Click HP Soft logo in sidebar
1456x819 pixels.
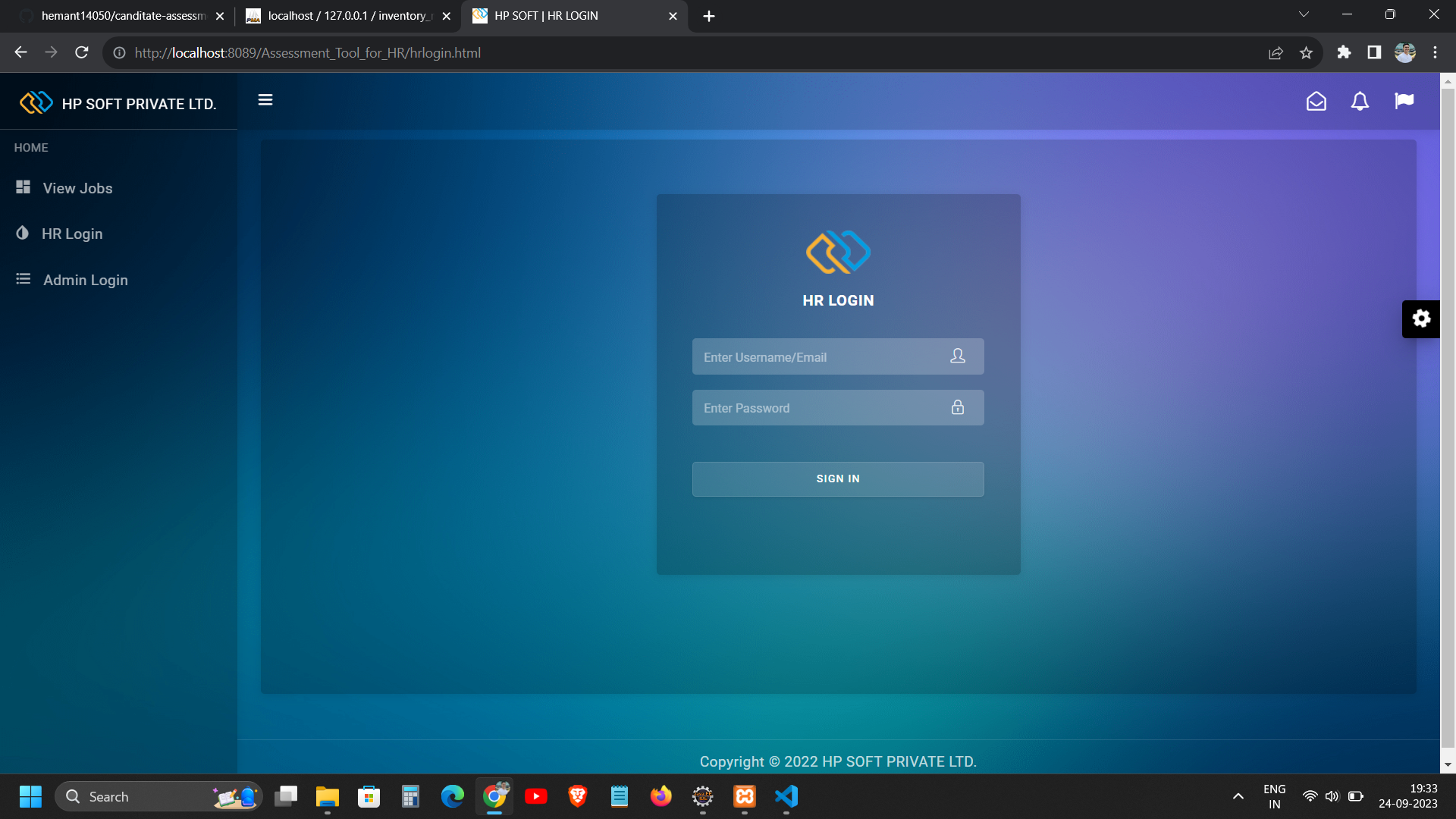tap(36, 103)
